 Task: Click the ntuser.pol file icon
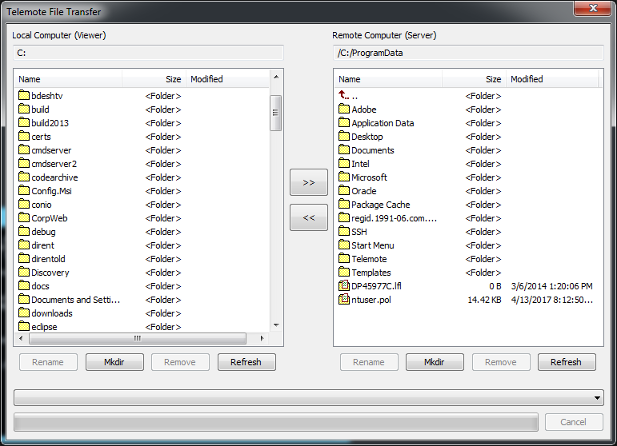pos(344,299)
